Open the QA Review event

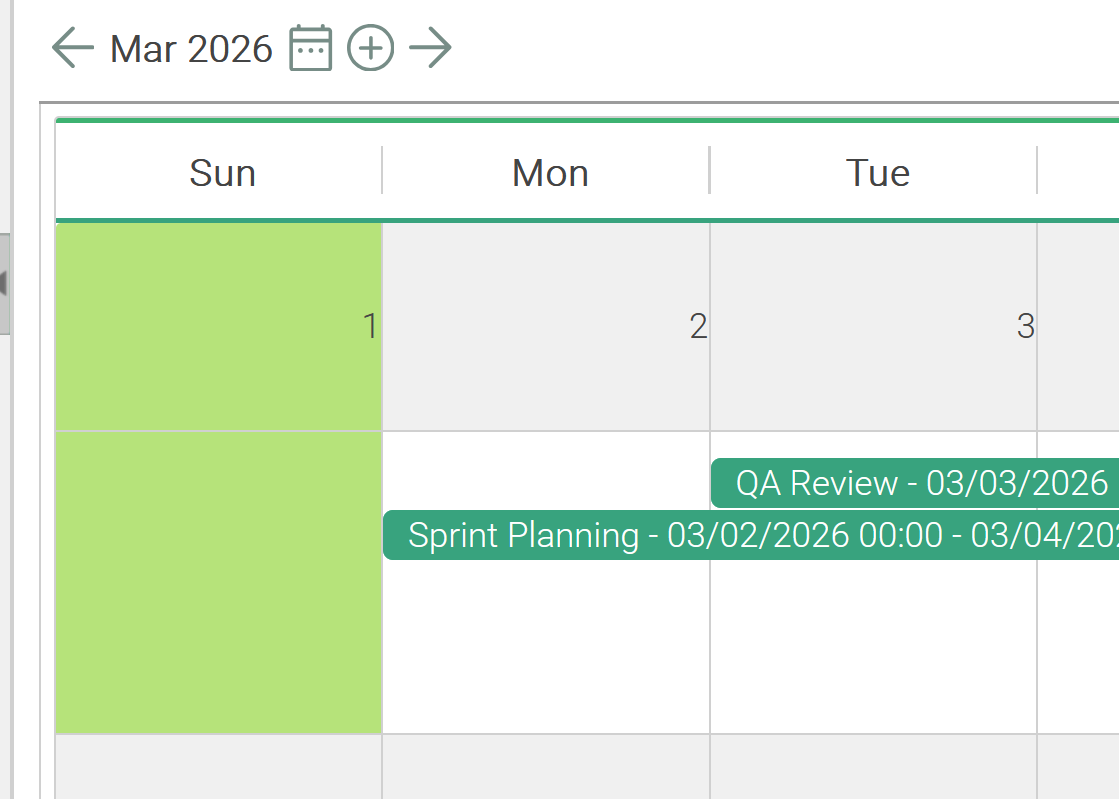[912, 484]
